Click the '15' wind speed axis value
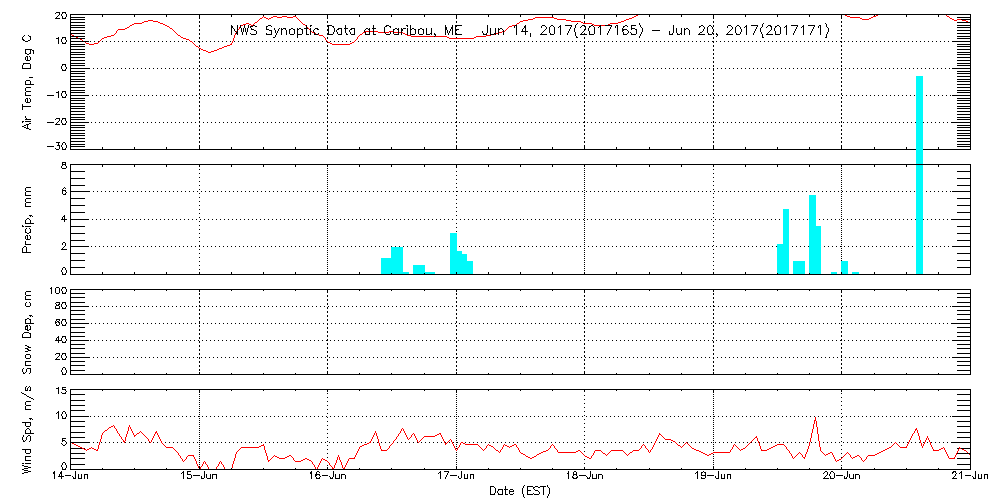This screenshot has width=1000, height=500. coord(61,391)
